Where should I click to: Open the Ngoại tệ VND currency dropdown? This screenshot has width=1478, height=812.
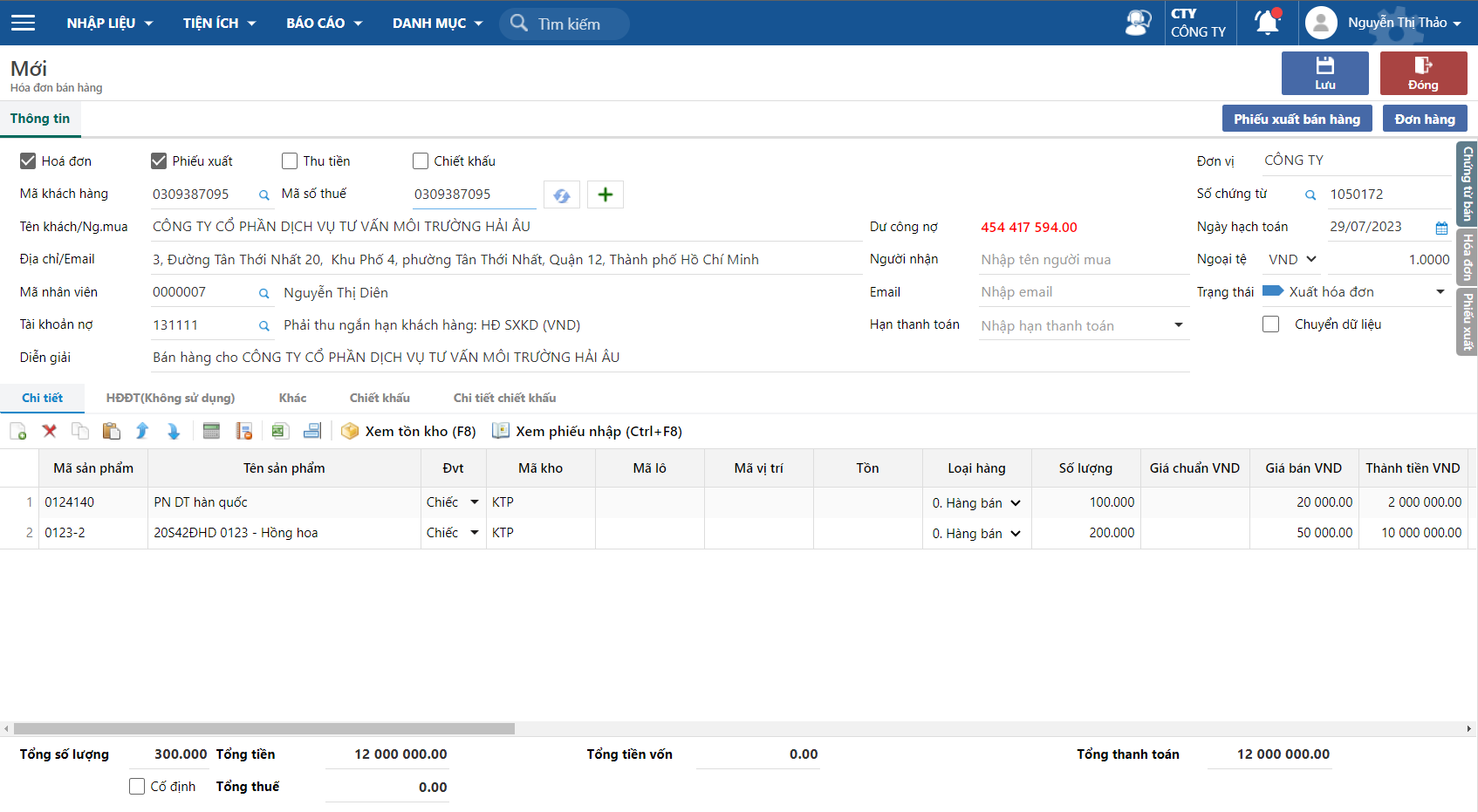pos(1292,259)
